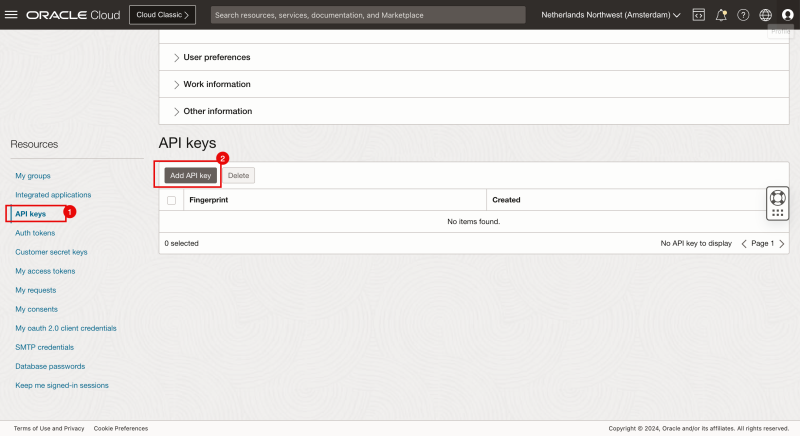Open the floating support lifebuoy widget
This screenshot has width=800, height=436.
click(x=777, y=198)
